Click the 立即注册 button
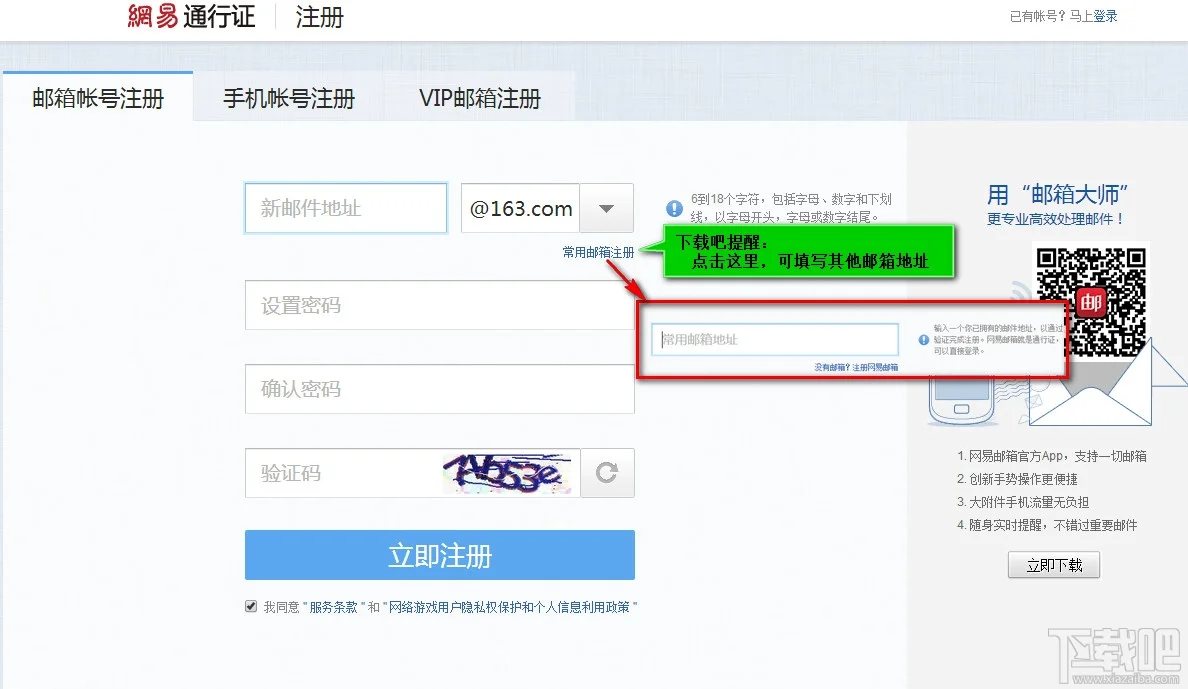This screenshot has height=689, width=1188. point(439,555)
